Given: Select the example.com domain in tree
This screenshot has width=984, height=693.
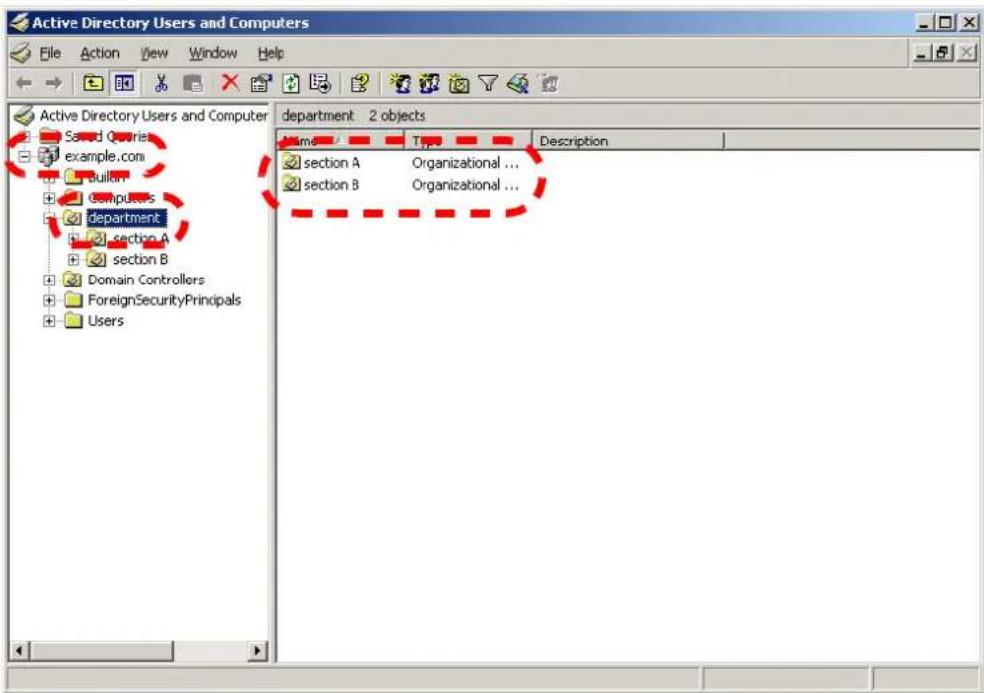Looking at the screenshot, I should [x=104, y=156].
